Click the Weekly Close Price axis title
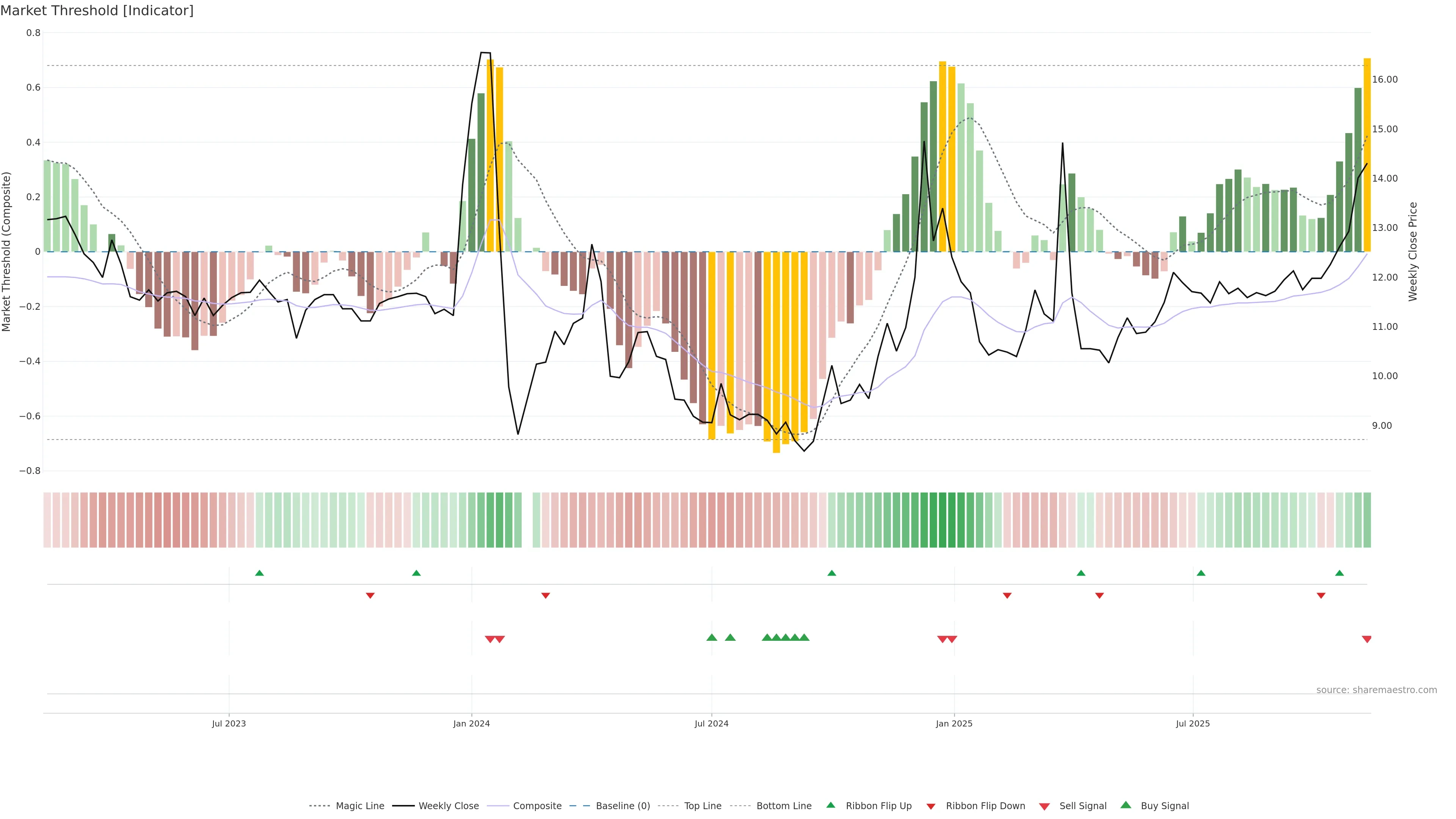Screen dimensions: 1456x819 click(1413, 251)
